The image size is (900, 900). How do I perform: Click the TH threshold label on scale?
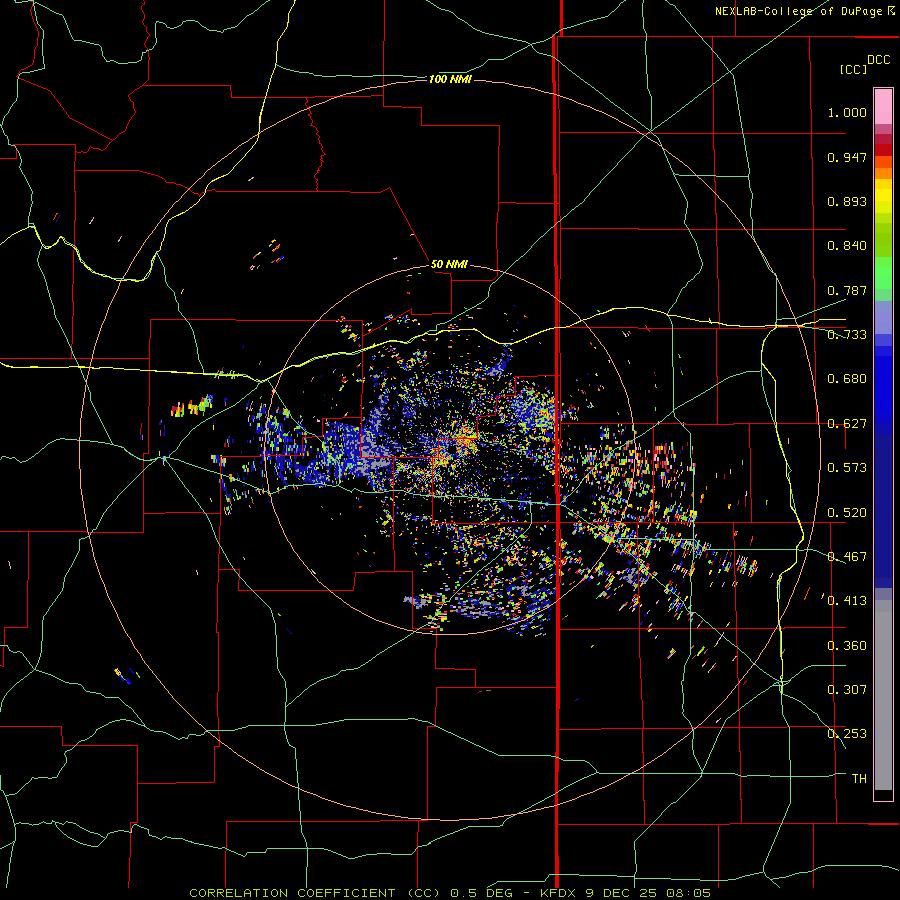point(859,779)
